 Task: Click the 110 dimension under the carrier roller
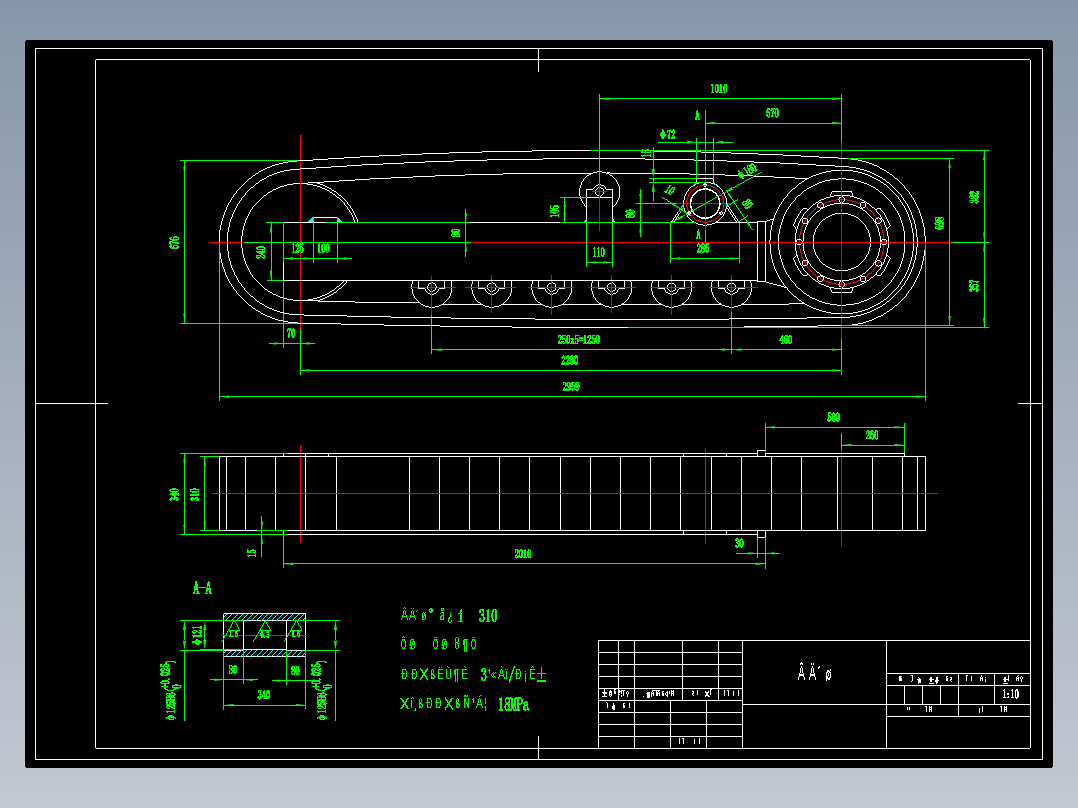[599, 252]
